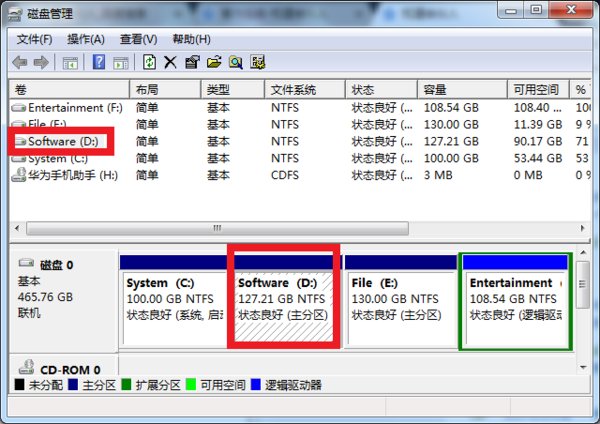Click the 11.39 GB free space cell

538,125
